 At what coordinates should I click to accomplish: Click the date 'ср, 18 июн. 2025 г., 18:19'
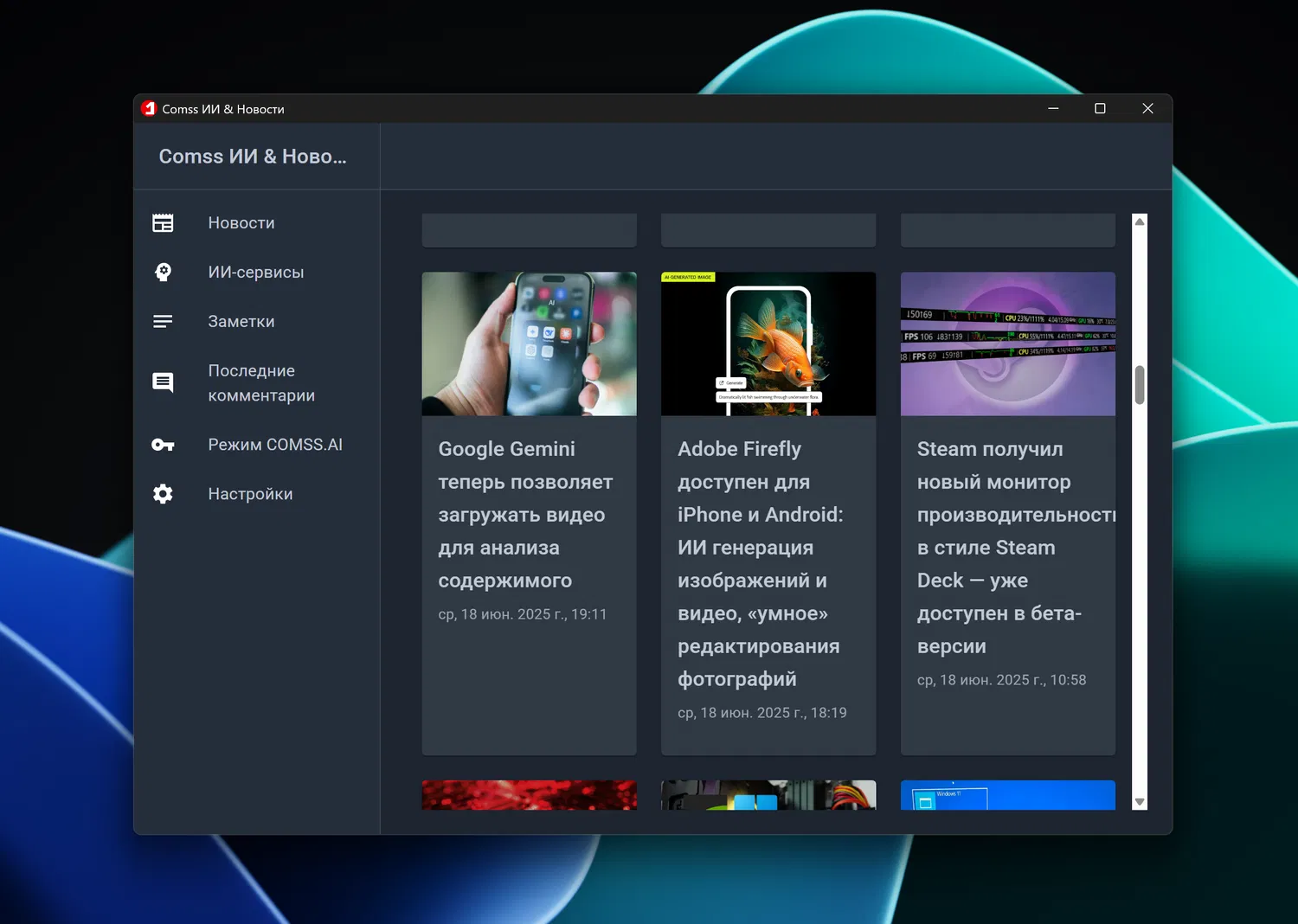click(x=762, y=713)
